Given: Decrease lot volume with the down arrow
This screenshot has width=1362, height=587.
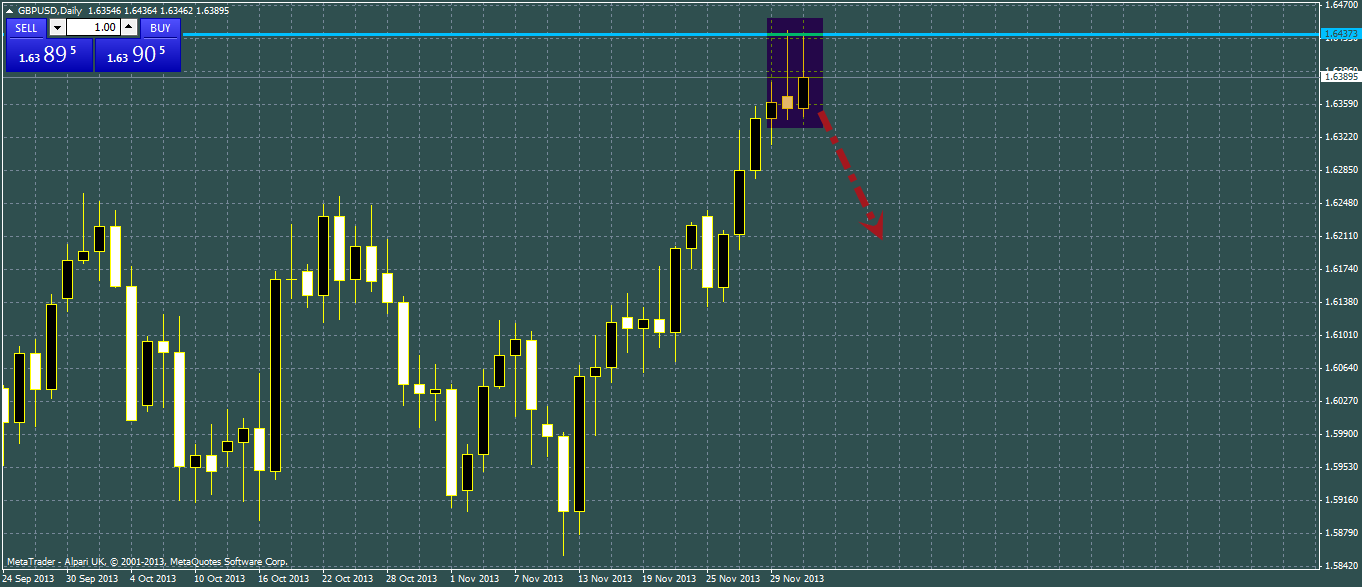Looking at the screenshot, I should (x=57, y=28).
